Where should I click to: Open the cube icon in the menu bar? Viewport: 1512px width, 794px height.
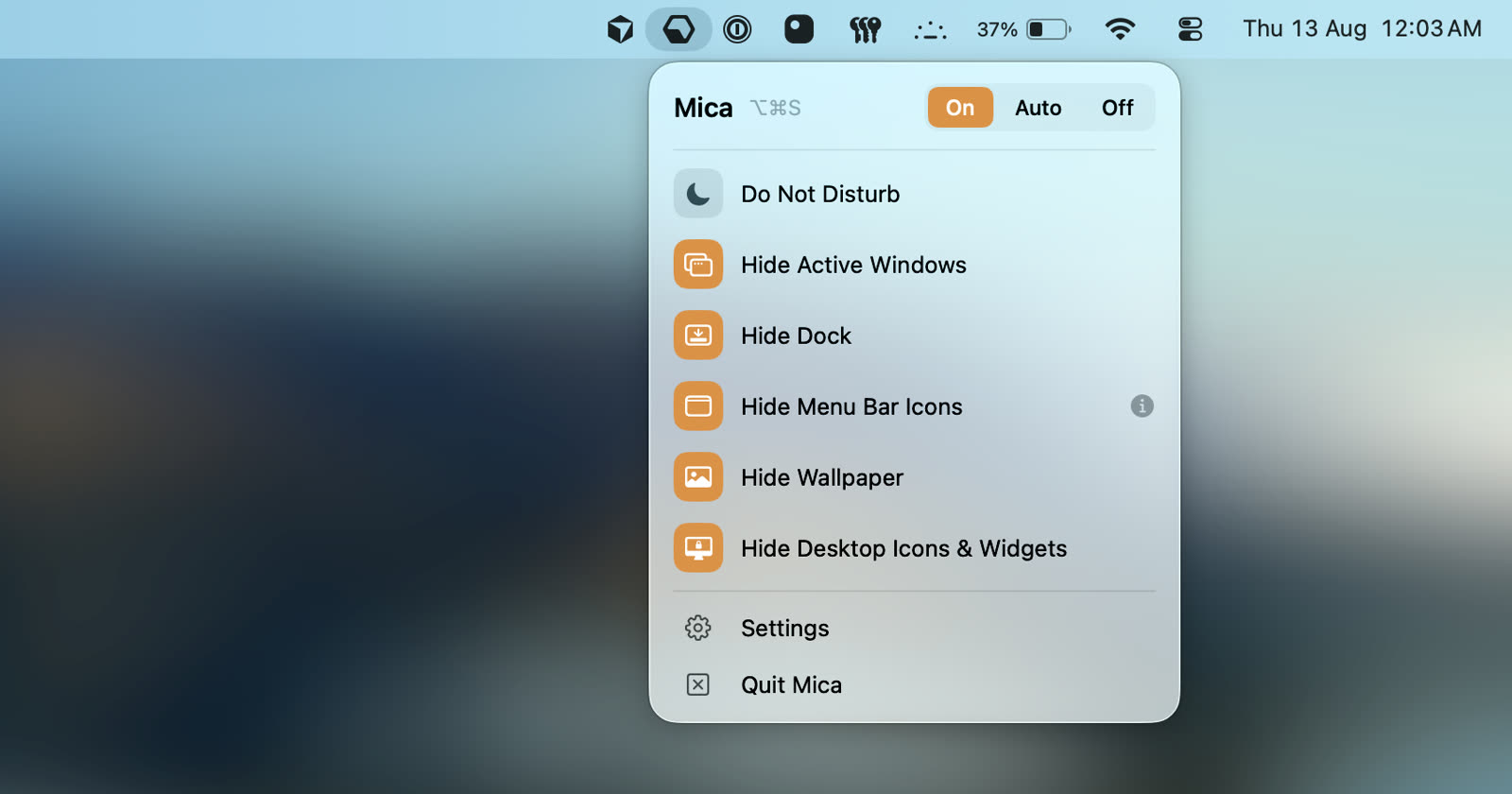(620, 29)
